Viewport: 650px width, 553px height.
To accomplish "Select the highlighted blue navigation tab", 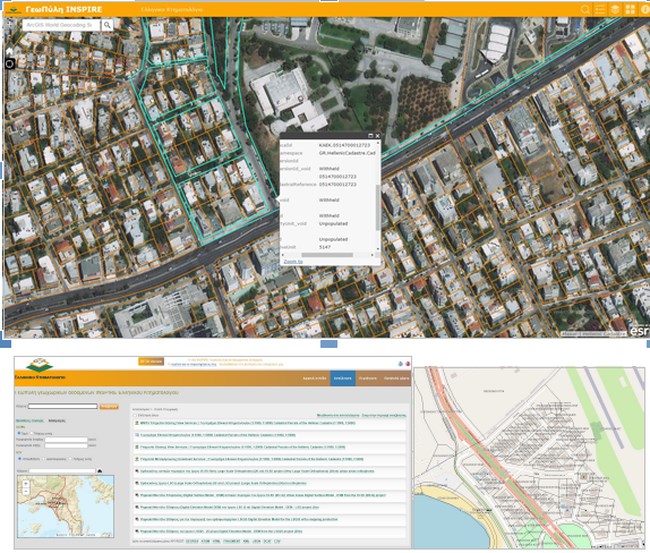I will click(342, 379).
